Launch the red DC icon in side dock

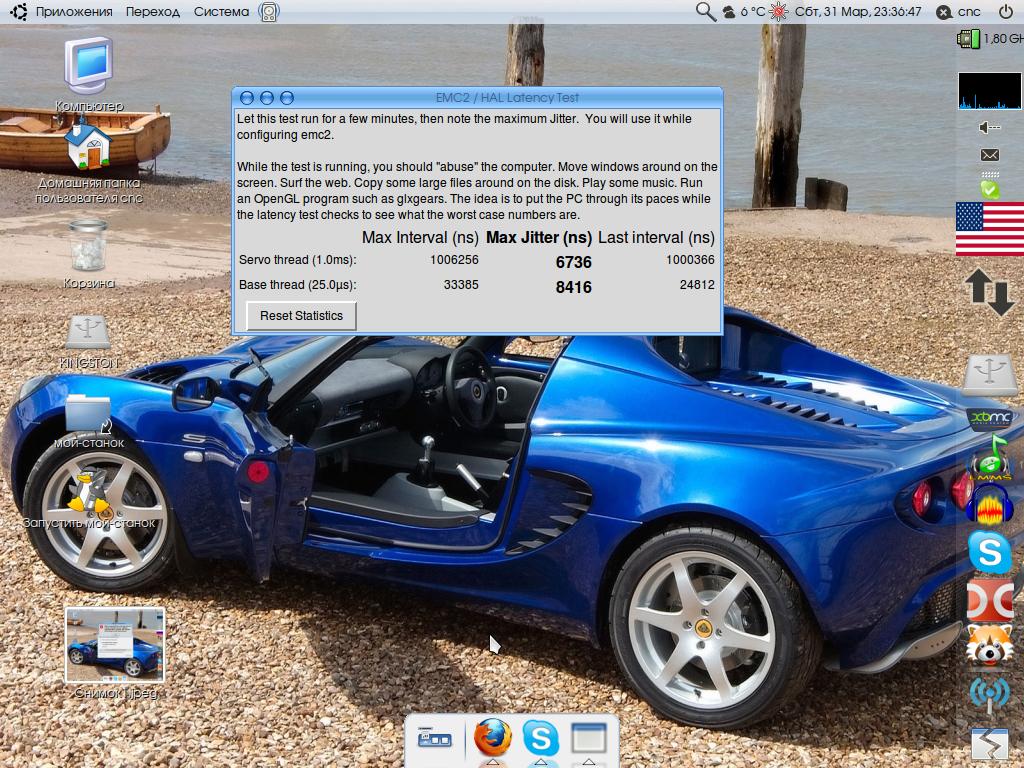[990, 600]
